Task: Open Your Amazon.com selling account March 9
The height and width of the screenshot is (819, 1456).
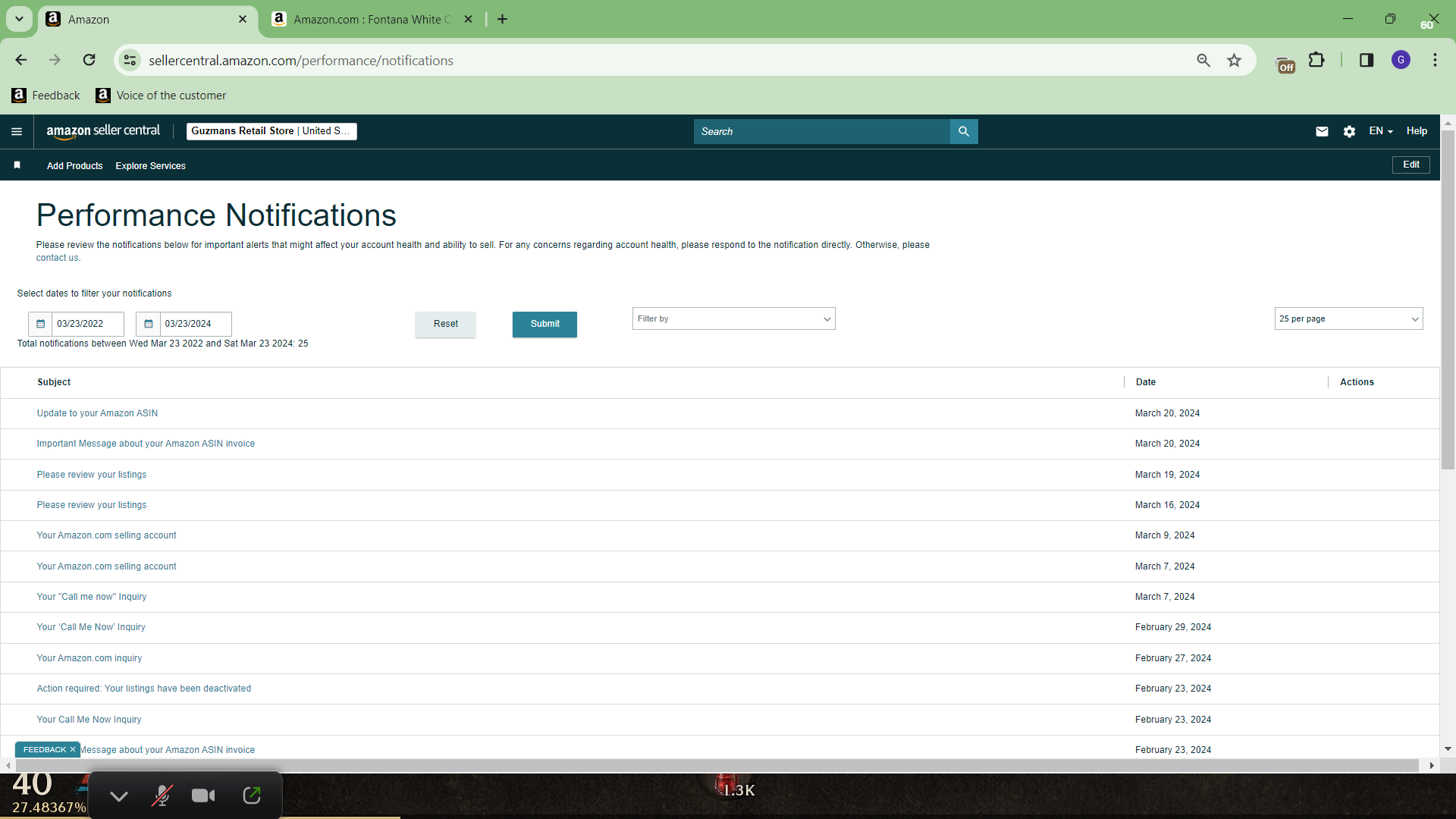Action: tap(106, 535)
